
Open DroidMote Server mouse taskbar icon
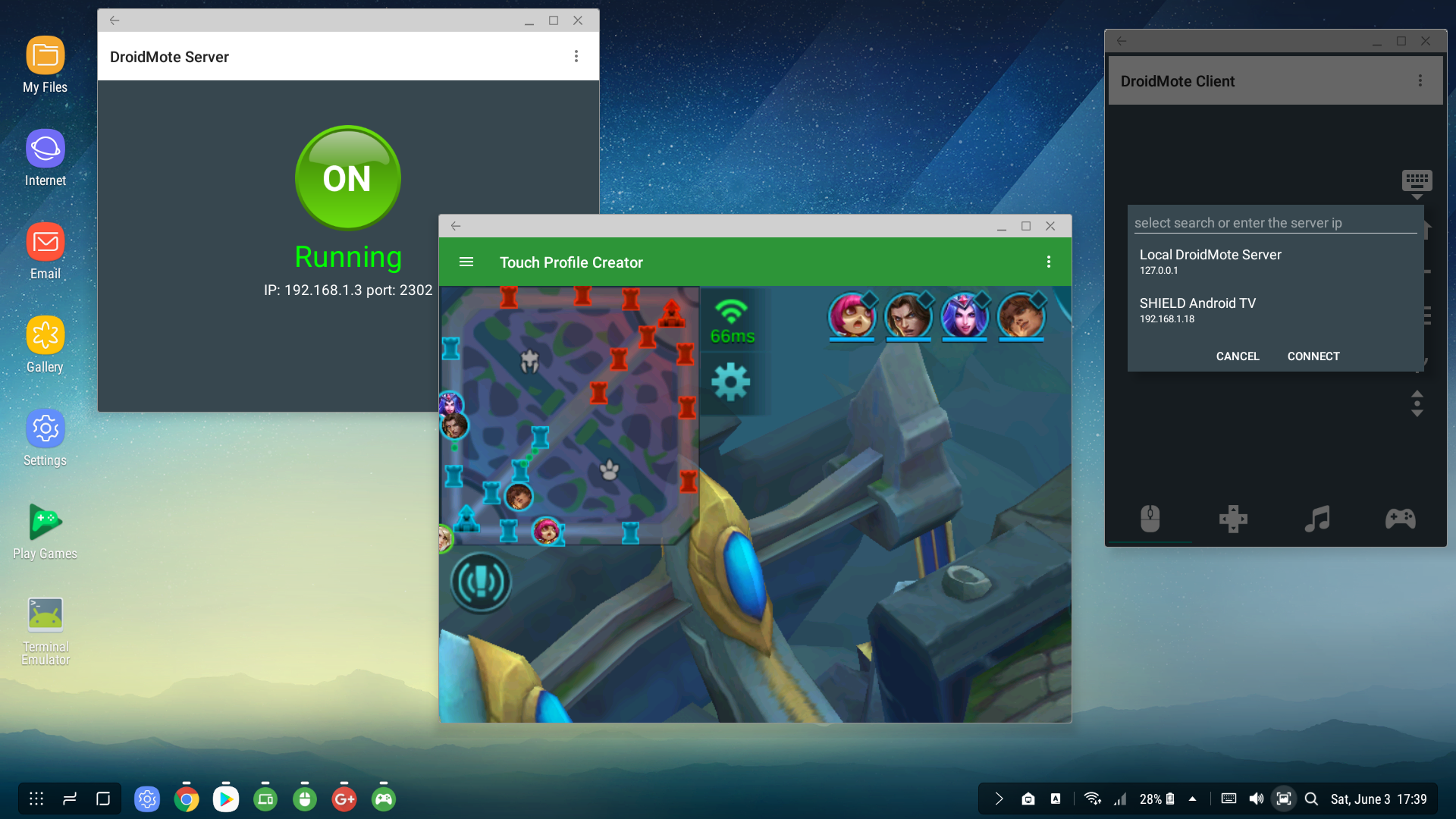click(x=305, y=799)
